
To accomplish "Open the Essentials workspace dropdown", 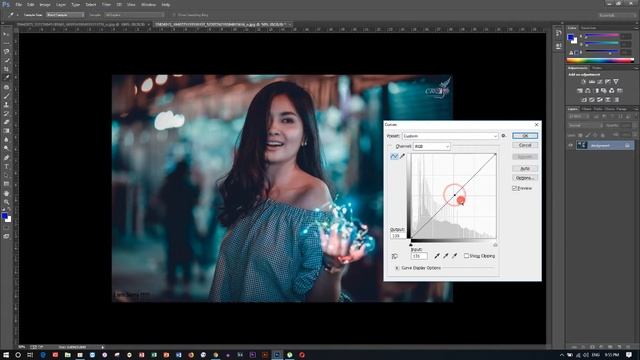I will click(617, 15).
